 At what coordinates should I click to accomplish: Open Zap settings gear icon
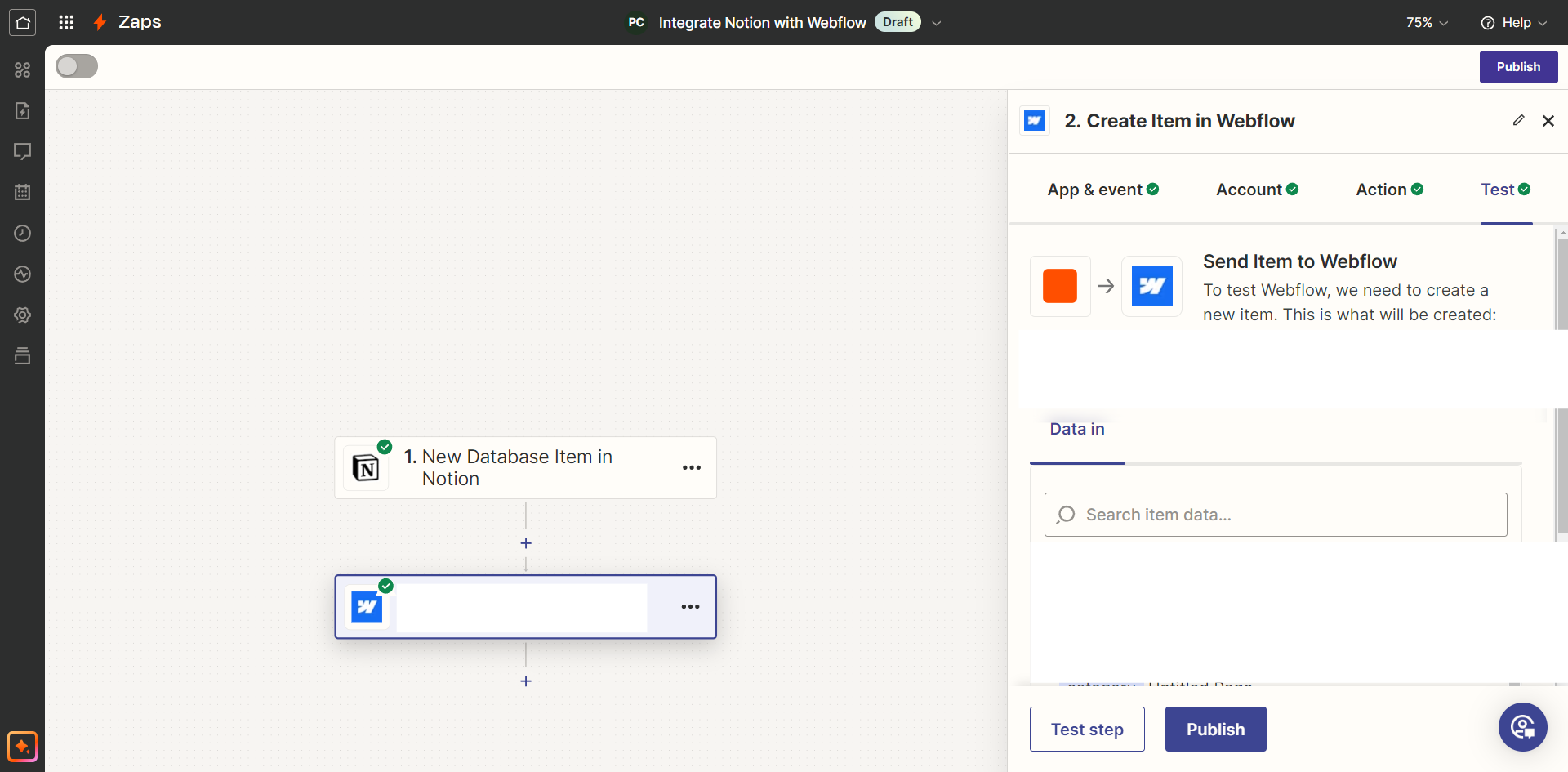tap(22, 315)
